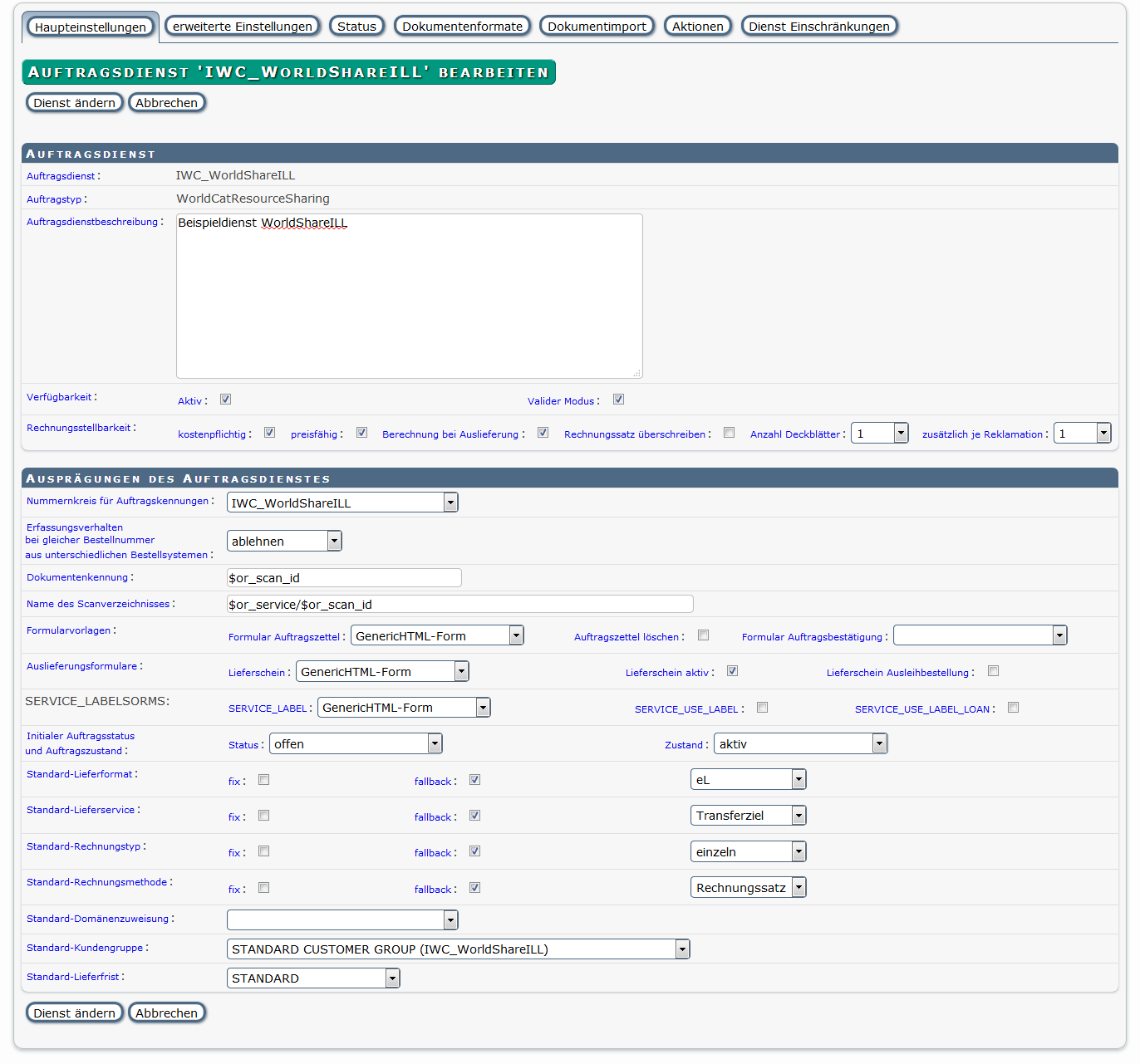
Task: Open the Lieferschein form dropdown
Action: [x=382, y=671]
